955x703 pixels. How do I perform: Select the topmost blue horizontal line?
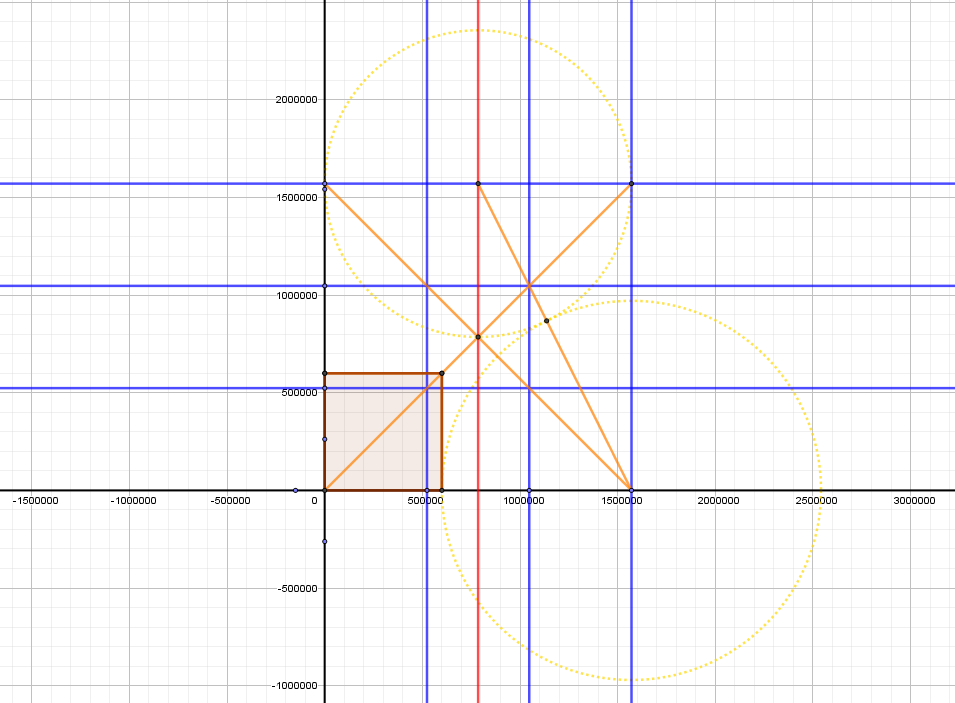[x=800, y=184]
